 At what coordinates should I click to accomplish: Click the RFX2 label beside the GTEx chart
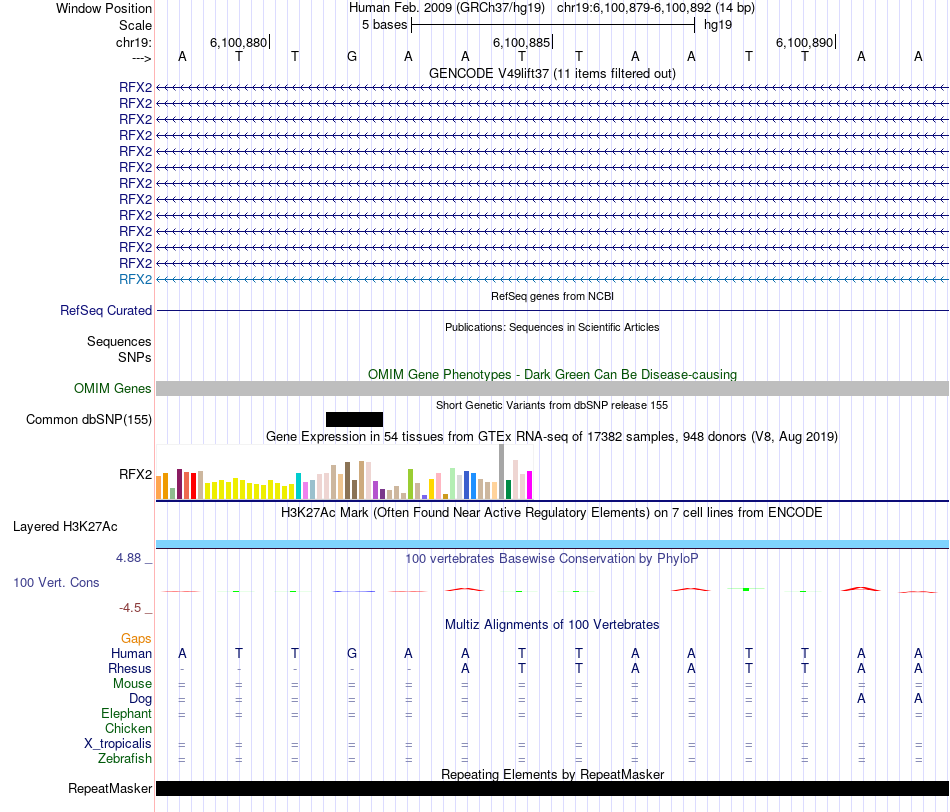pyautogui.click(x=135, y=474)
